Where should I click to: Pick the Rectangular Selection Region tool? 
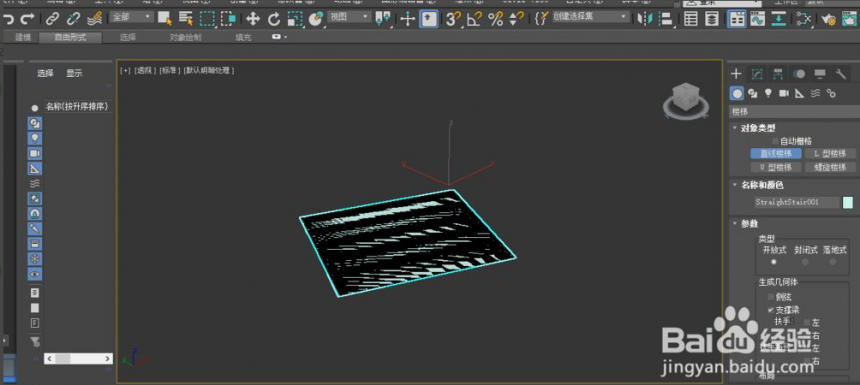207,19
